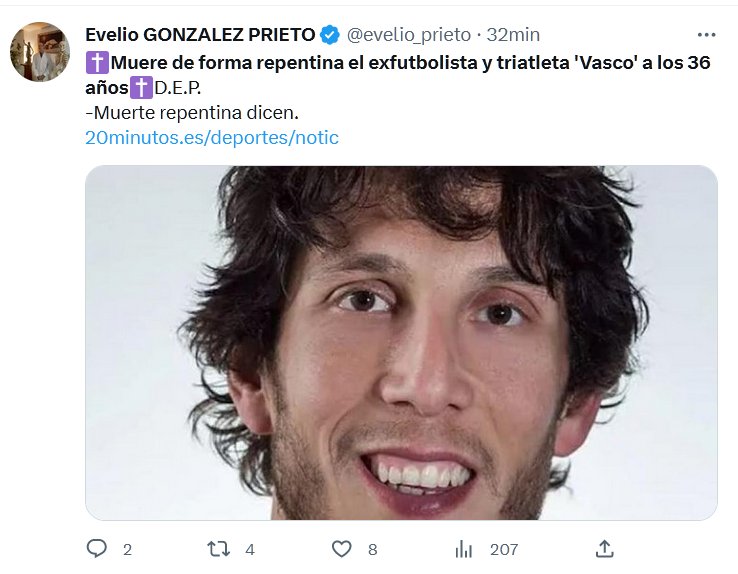Screen dimensions: 738x574
Task: Open the attached photo in full view
Action: (401, 343)
